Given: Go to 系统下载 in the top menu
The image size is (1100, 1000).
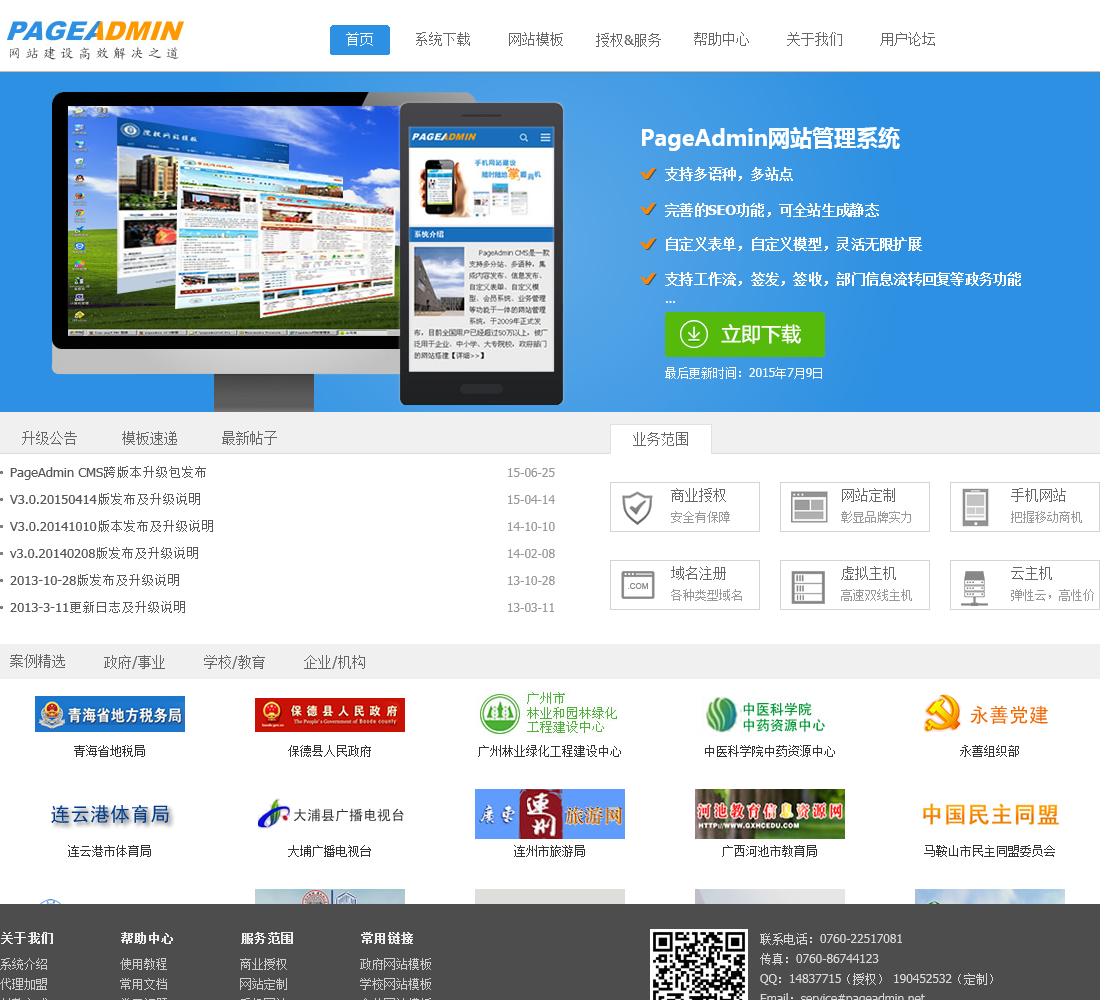Looking at the screenshot, I should [x=443, y=40].
